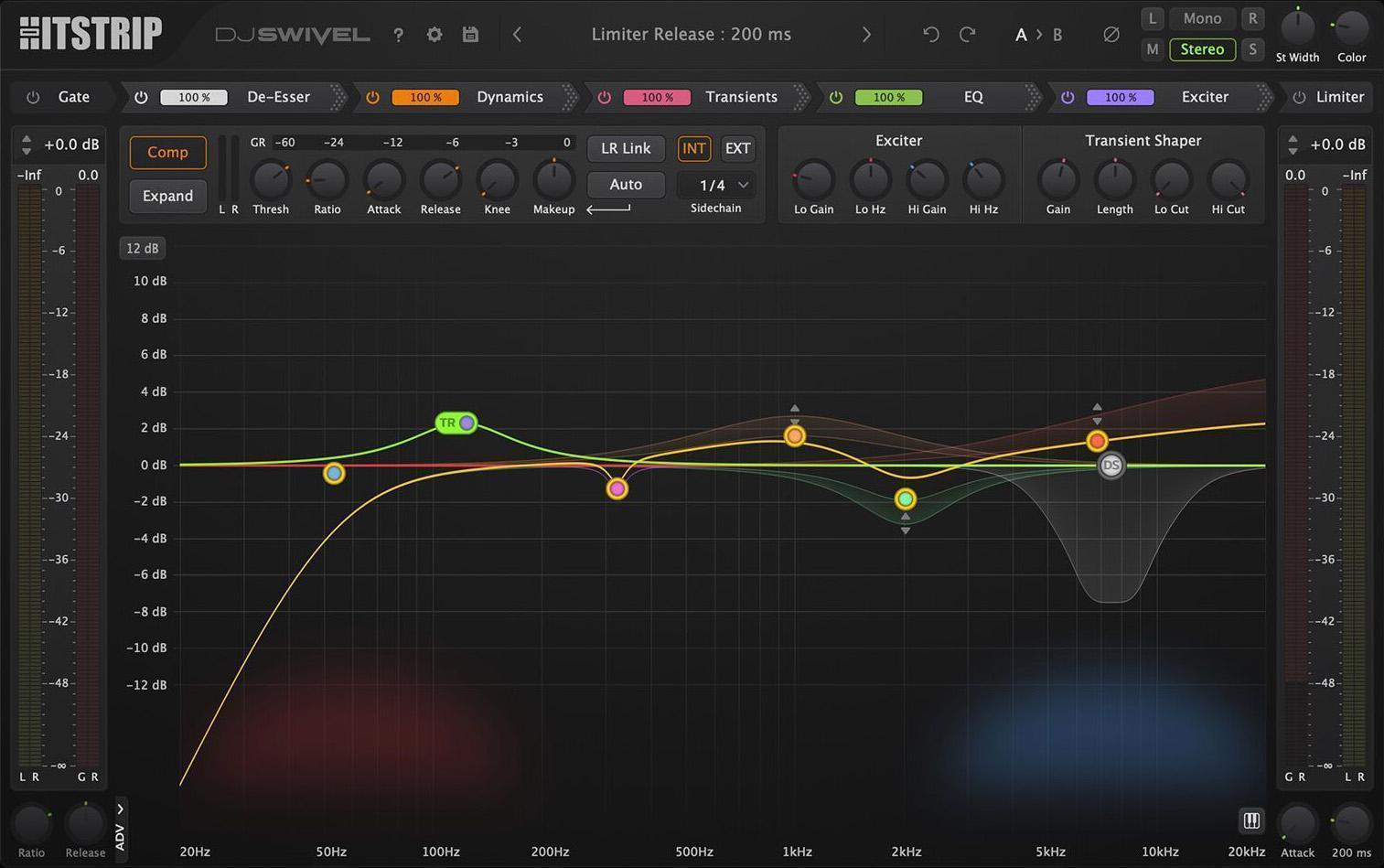Disable the Exciter module power button
The image size is (1384, 868).
[1068, 96]
